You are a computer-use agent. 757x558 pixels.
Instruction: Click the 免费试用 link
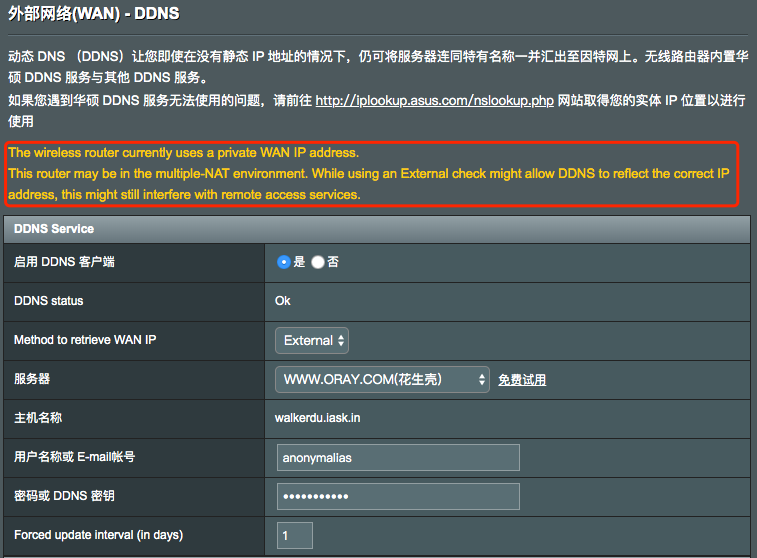[522, 380]
